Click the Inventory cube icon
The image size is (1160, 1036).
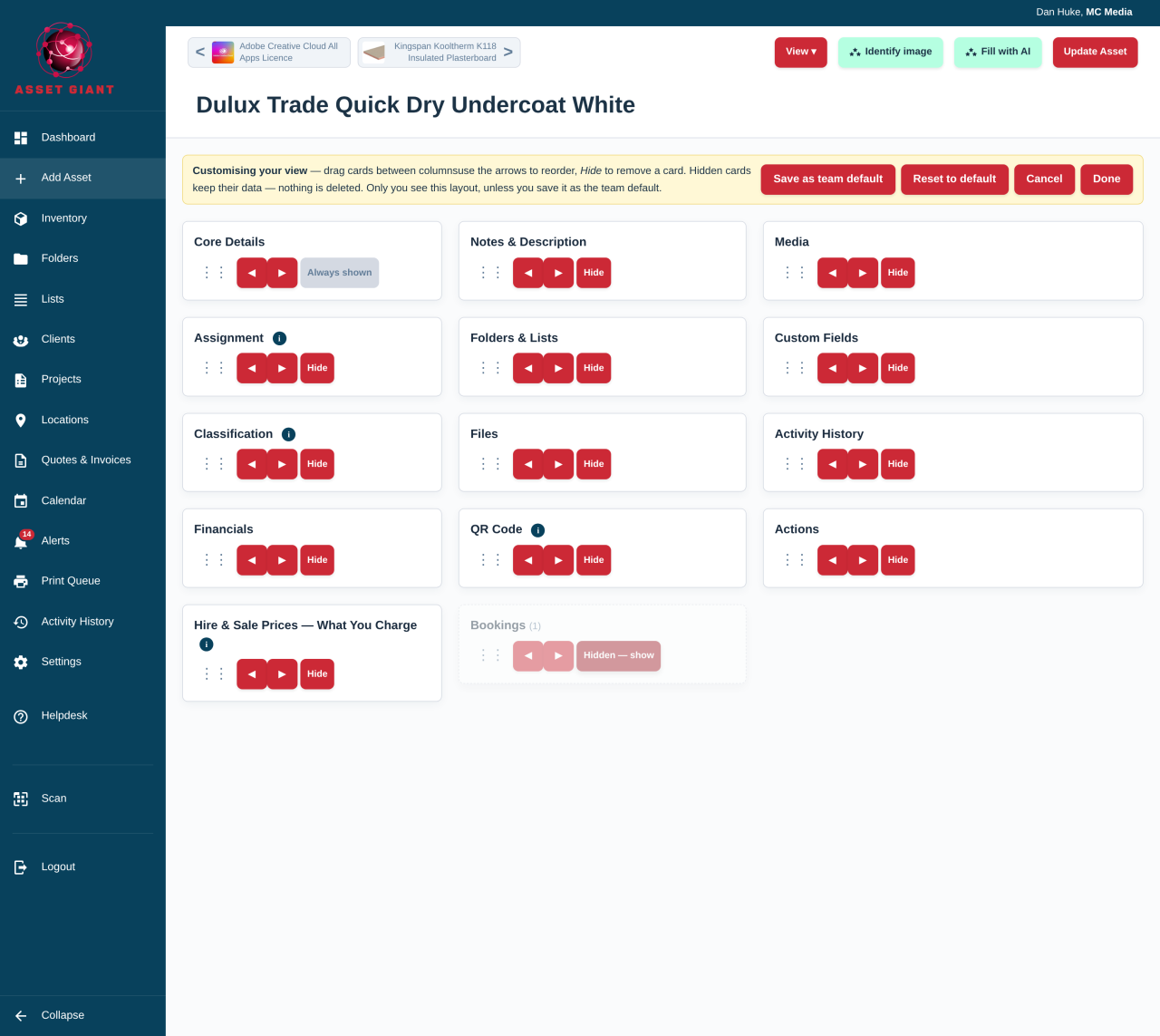point(21,218)
